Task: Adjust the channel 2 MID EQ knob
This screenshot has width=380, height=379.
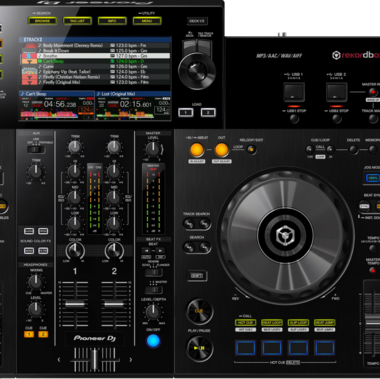Action: click(114, 197)
